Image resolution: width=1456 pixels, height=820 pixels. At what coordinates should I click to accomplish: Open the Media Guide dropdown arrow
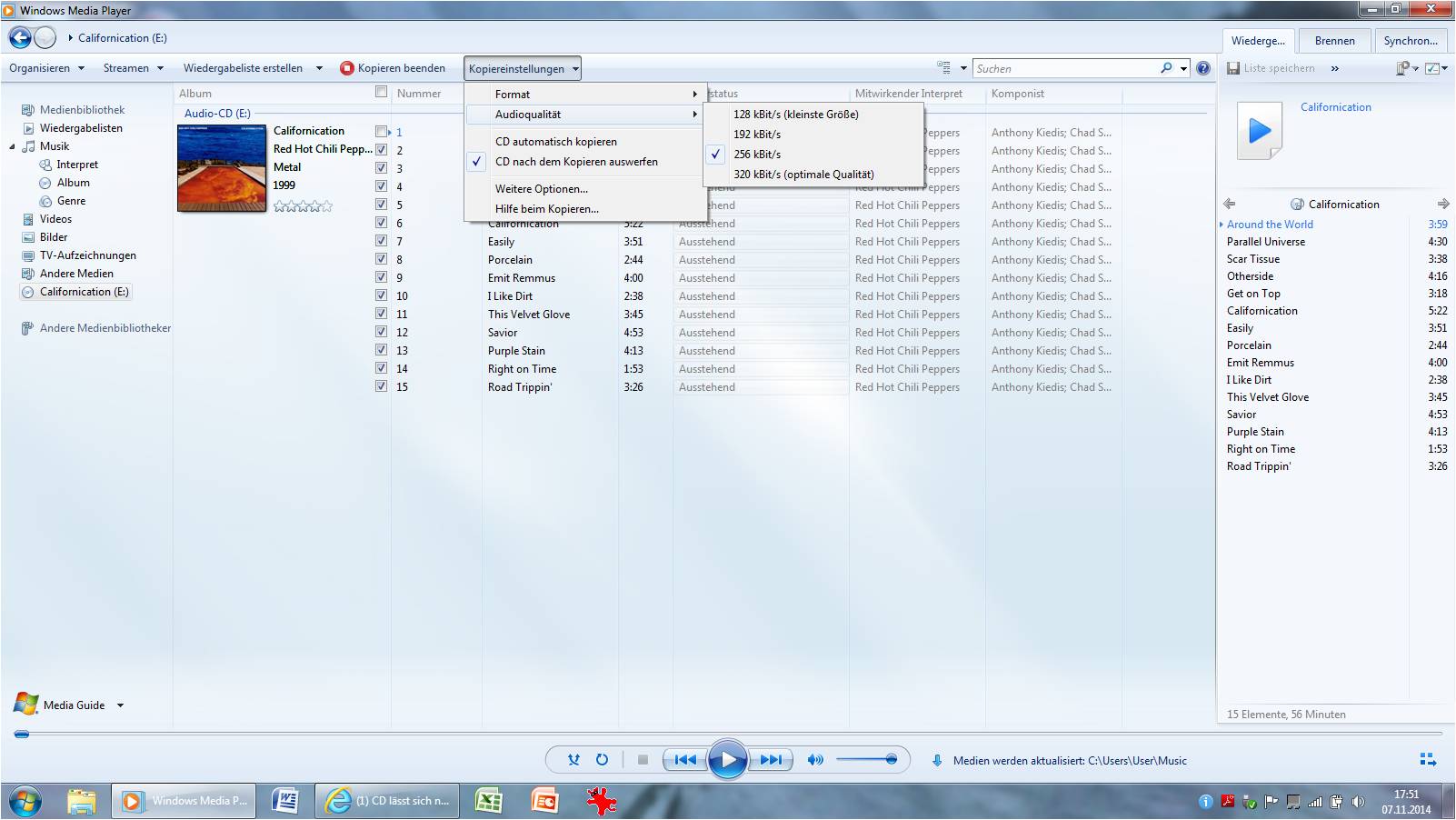click(x=120, y=705)
